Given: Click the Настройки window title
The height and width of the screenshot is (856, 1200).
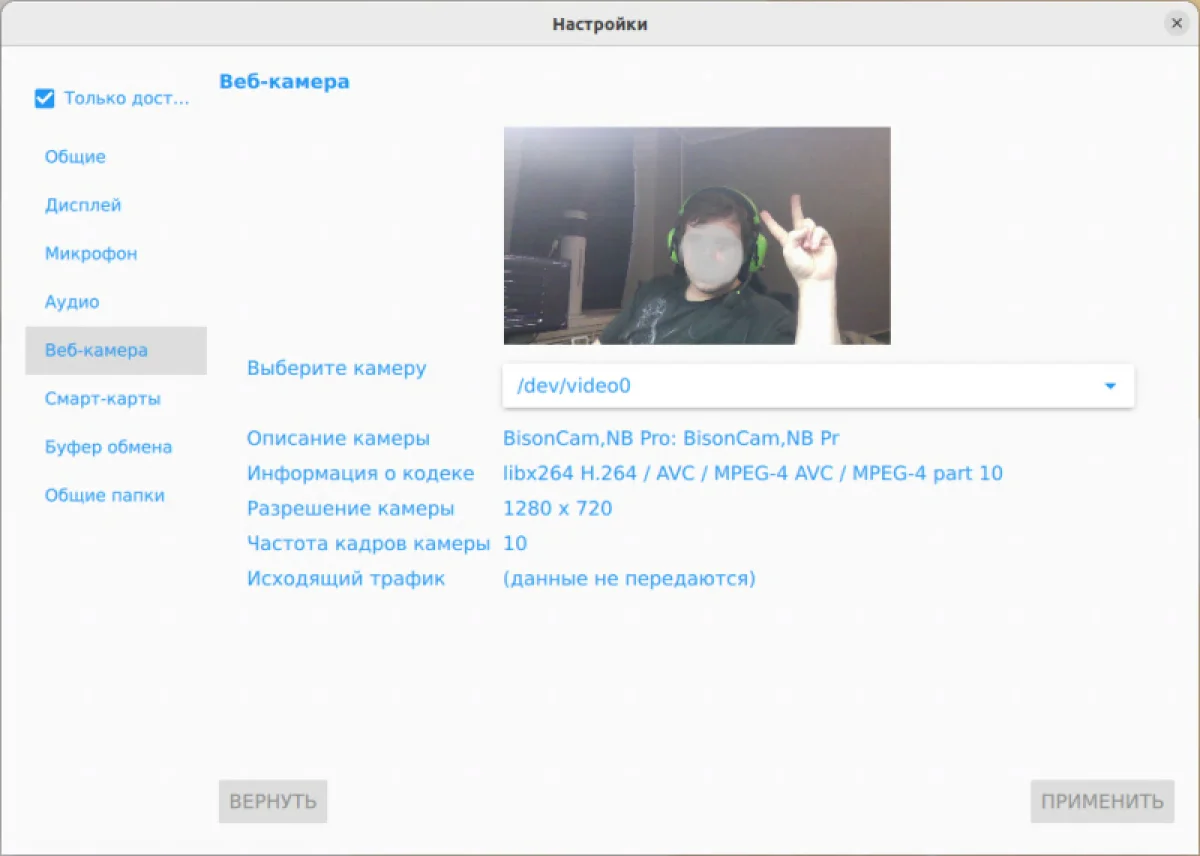Looking at the screenshot, I should 600,24.
